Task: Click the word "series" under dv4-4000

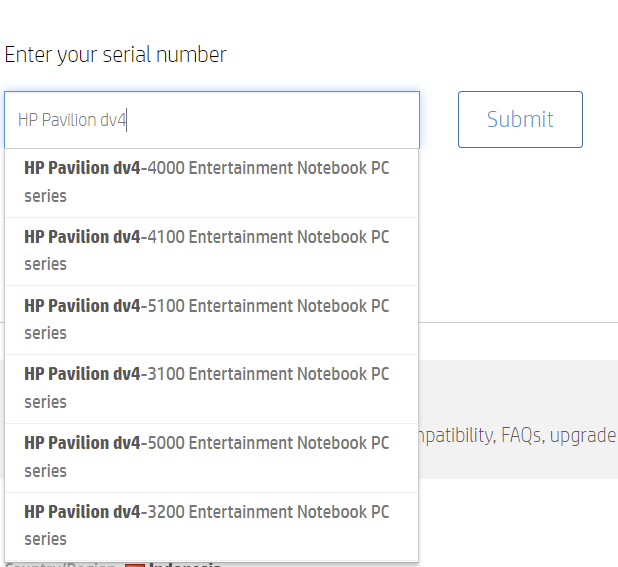Action: 46,196
